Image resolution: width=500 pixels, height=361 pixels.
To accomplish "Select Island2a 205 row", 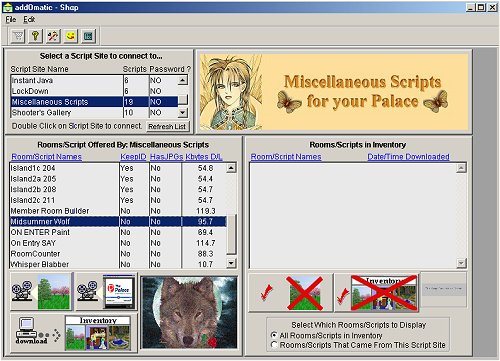I will 118,179.
